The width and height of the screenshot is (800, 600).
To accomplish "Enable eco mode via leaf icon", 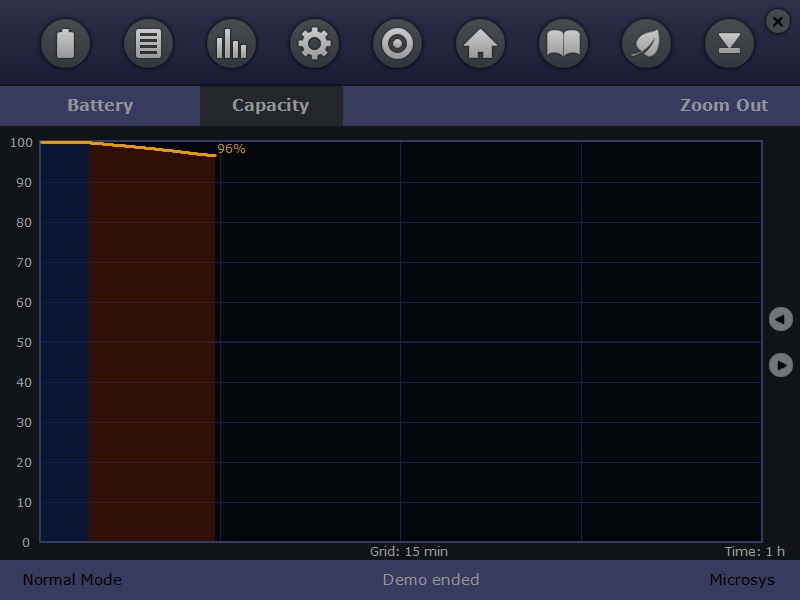I will [646, 43].
